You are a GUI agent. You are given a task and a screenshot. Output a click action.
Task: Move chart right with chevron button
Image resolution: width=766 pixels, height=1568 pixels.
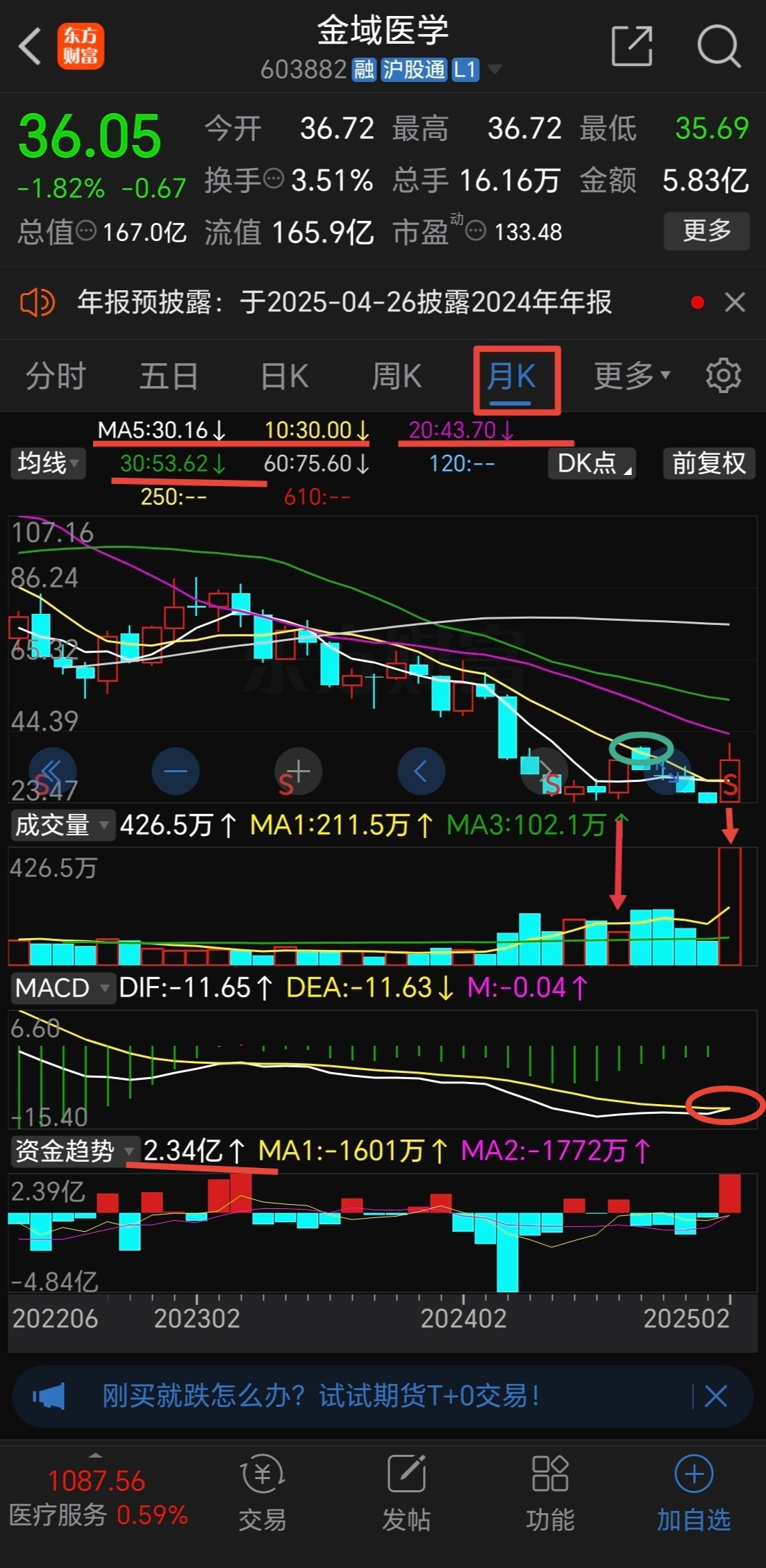tap(545, 771)
